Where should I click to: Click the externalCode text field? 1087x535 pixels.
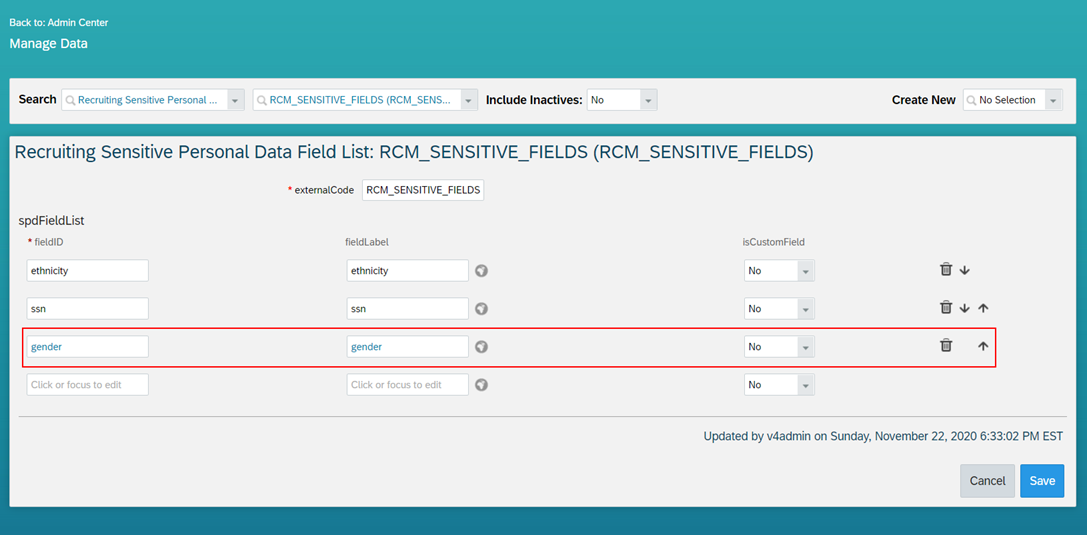(423, 190)
